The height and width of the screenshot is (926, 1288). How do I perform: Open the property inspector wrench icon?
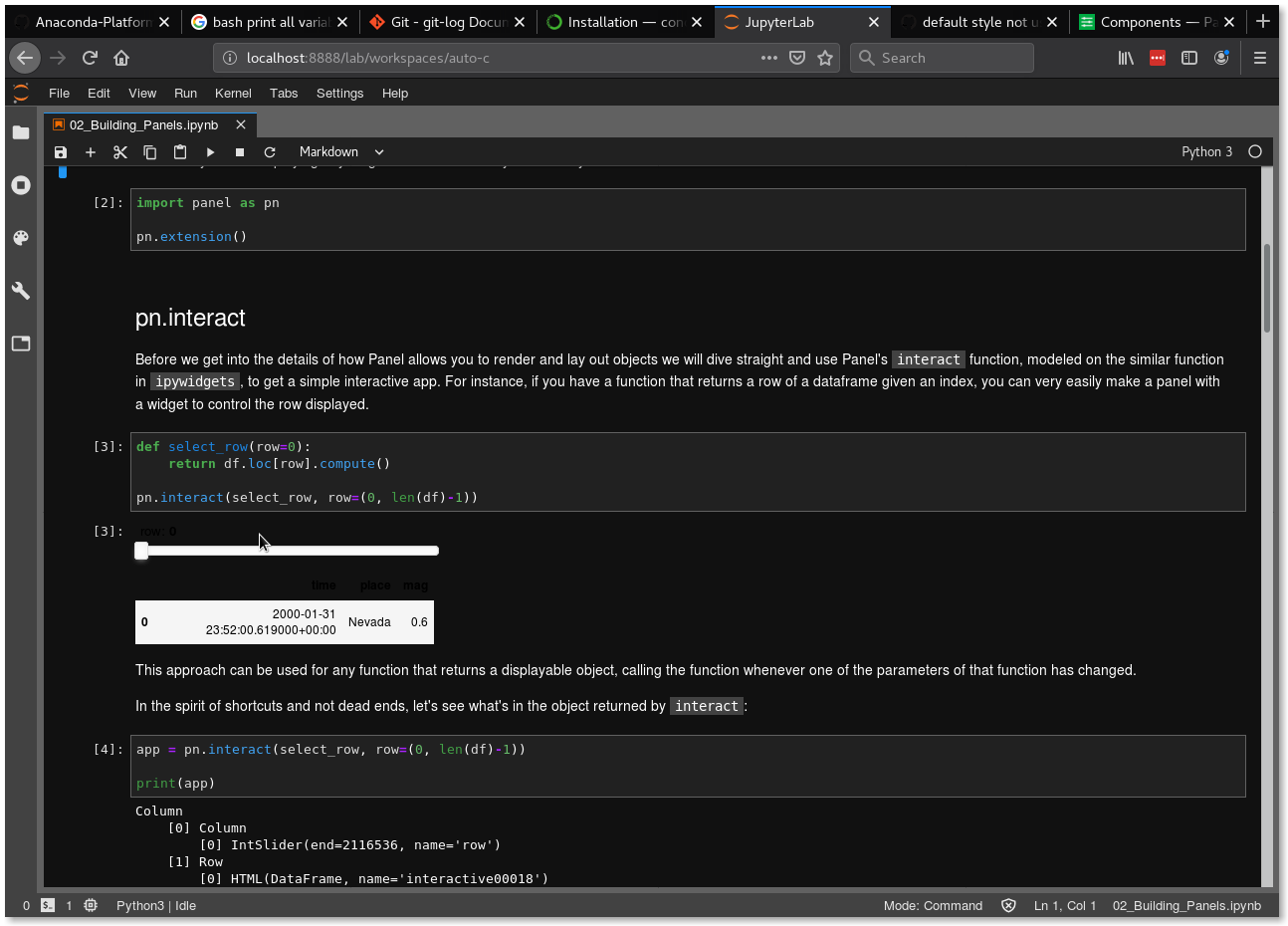(21, 290)
